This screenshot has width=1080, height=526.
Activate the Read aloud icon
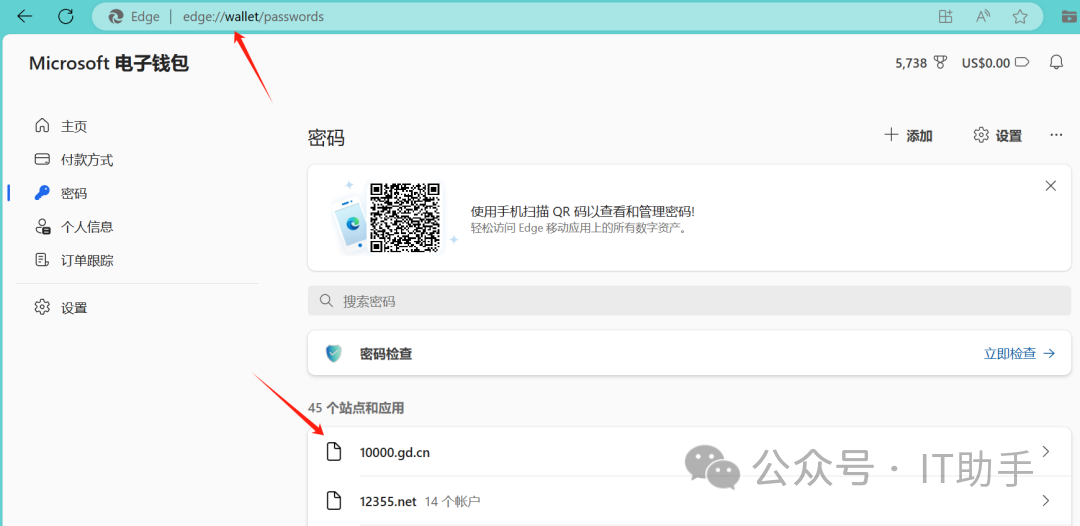[x=983, y=17]
